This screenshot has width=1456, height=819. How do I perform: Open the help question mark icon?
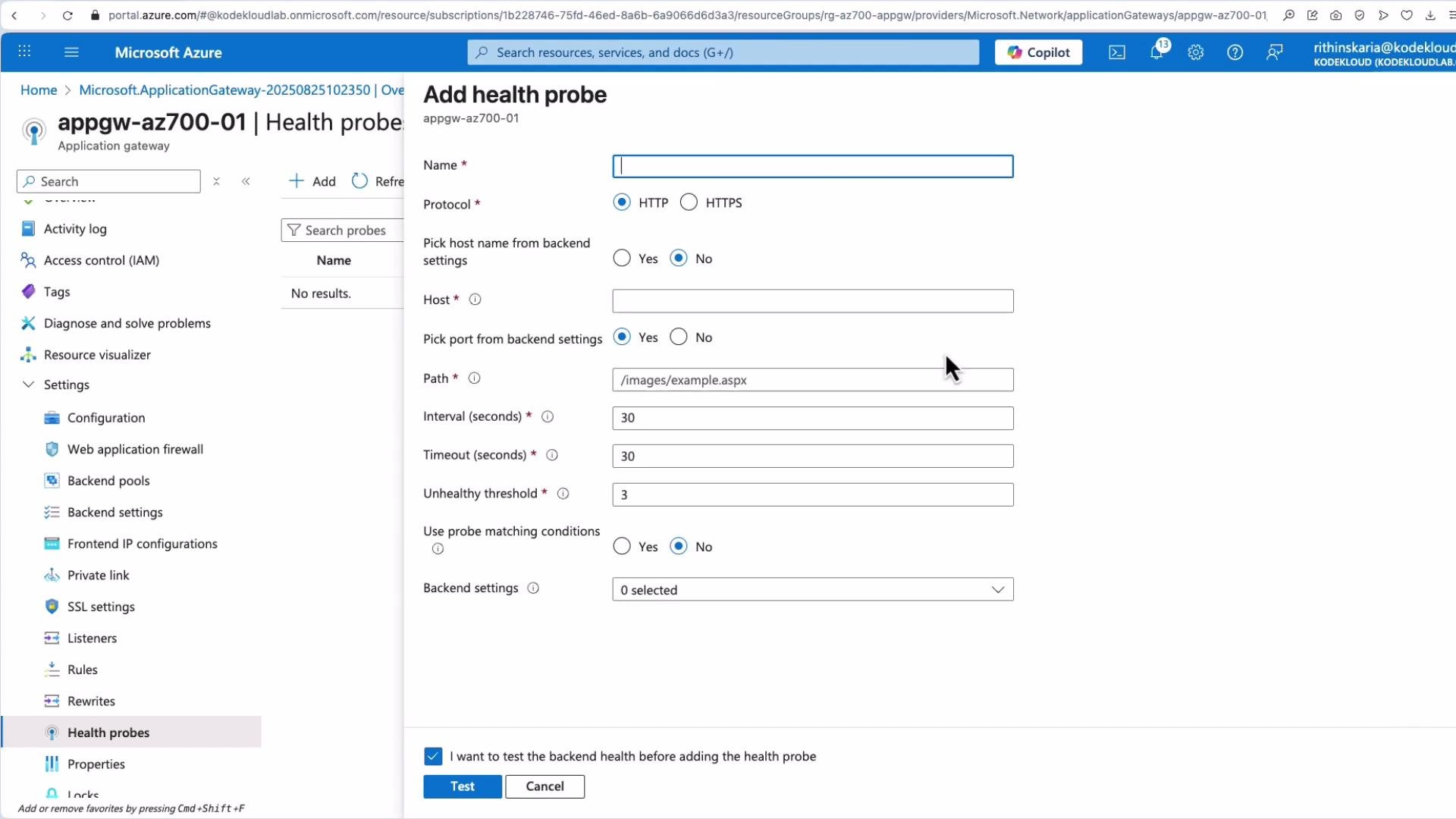point(1235,52)
